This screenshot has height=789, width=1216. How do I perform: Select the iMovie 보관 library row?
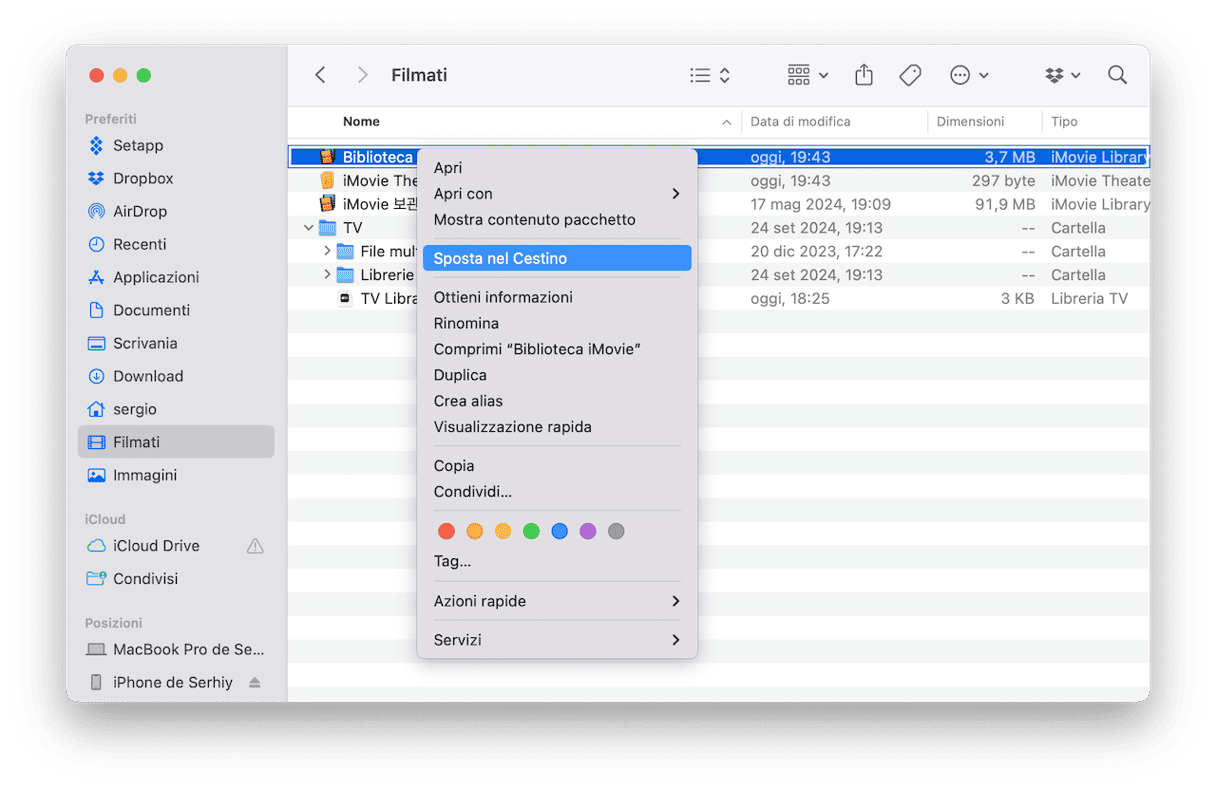click(x=719, y=204)
